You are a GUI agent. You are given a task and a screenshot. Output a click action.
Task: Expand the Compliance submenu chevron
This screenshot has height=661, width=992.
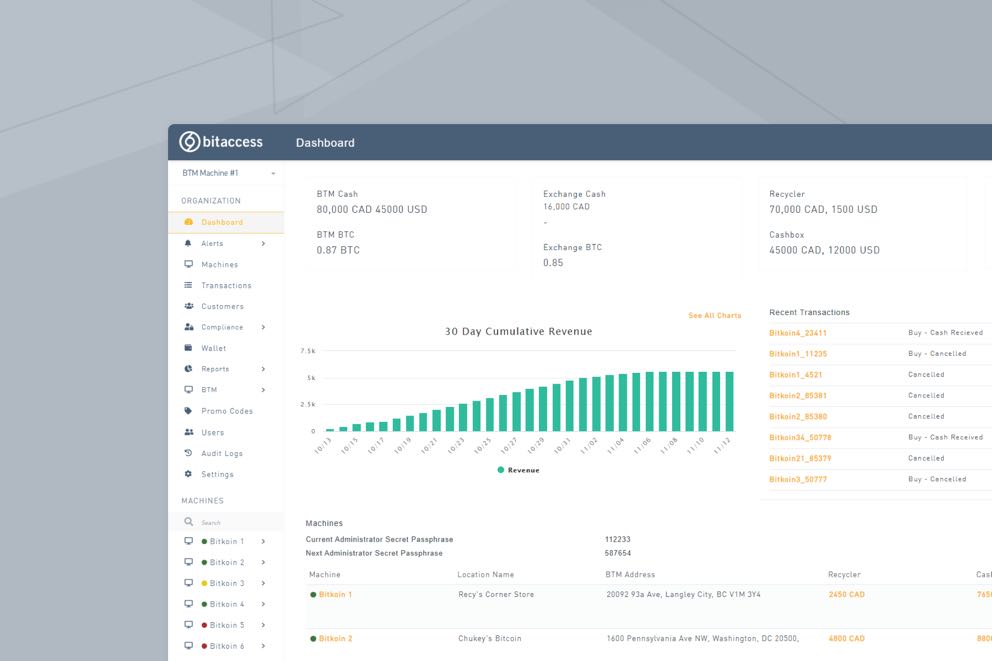click(263, 327)
